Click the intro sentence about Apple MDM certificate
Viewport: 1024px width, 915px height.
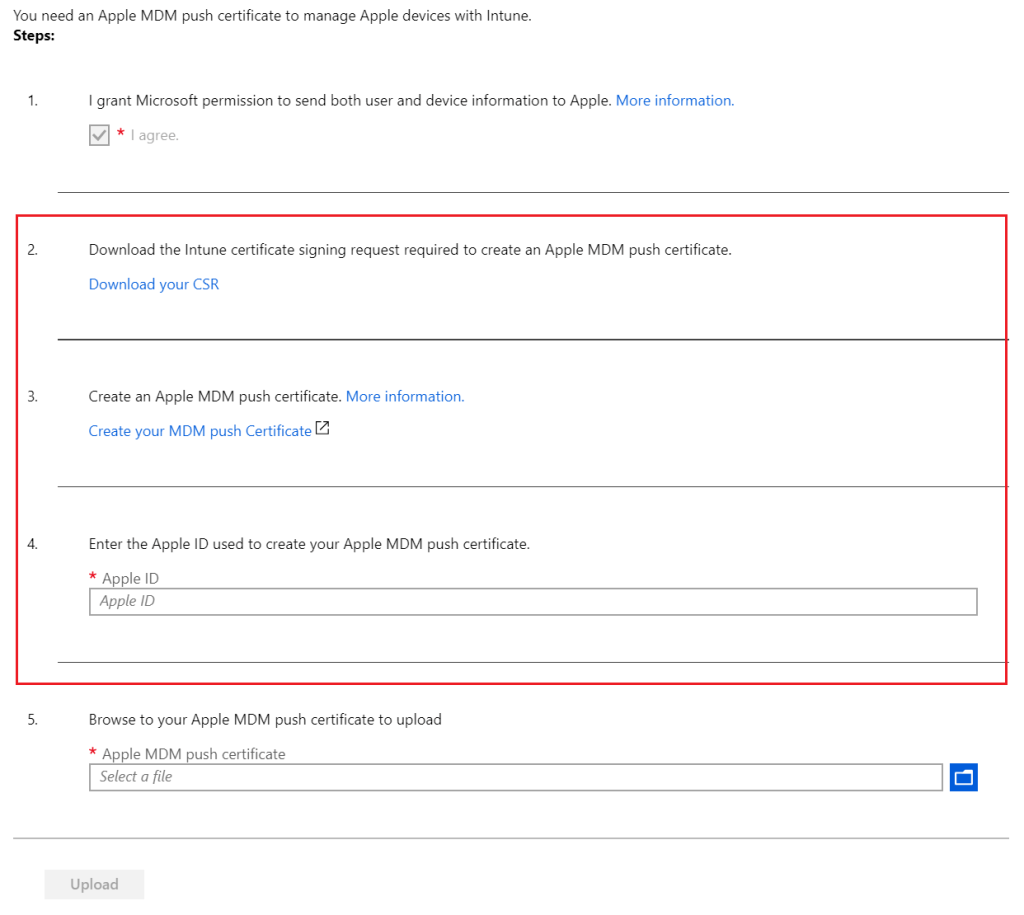(x=272, y=17)
